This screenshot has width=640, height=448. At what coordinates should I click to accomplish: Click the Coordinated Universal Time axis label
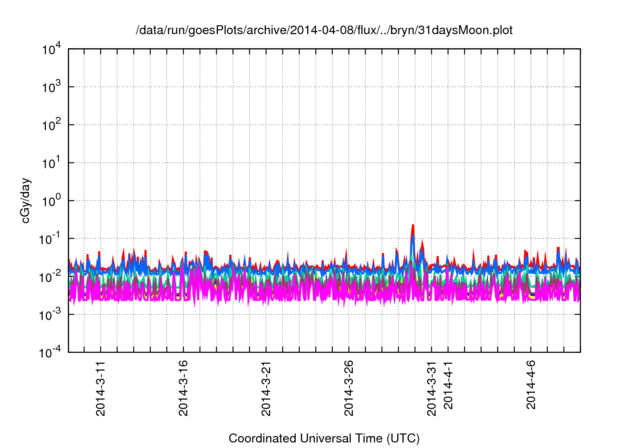(324, 438)
